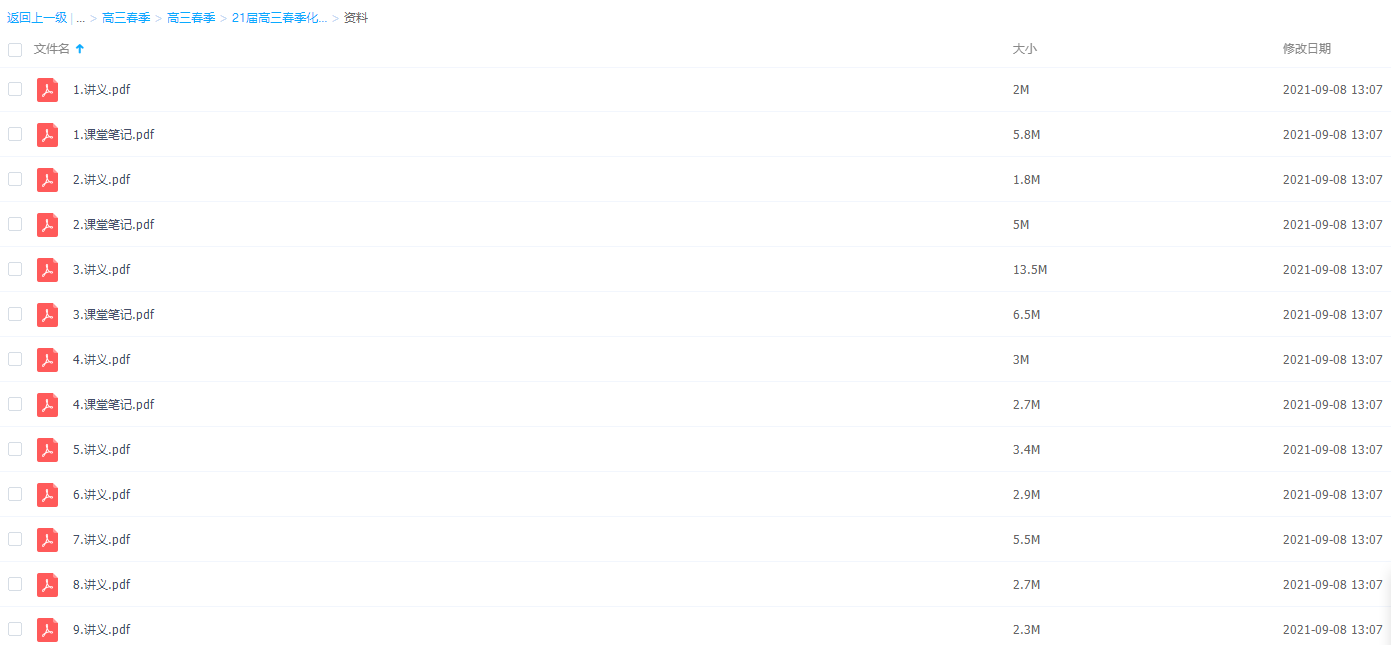Screen dimensions: 1391x645
Task: Click the PDF icon for 5.讲义.pdf
Action: (47, 450)
